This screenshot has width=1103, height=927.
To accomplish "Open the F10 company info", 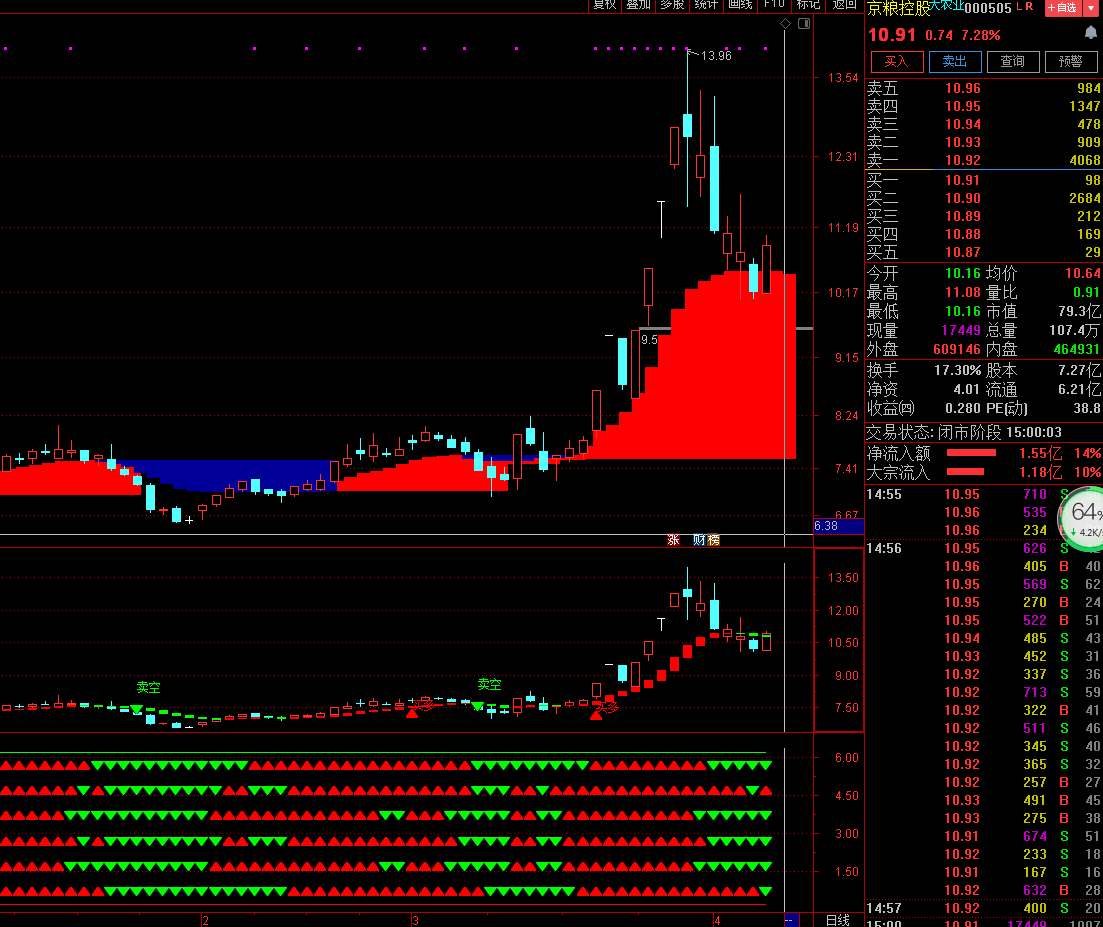I will [x=774, y=5].
